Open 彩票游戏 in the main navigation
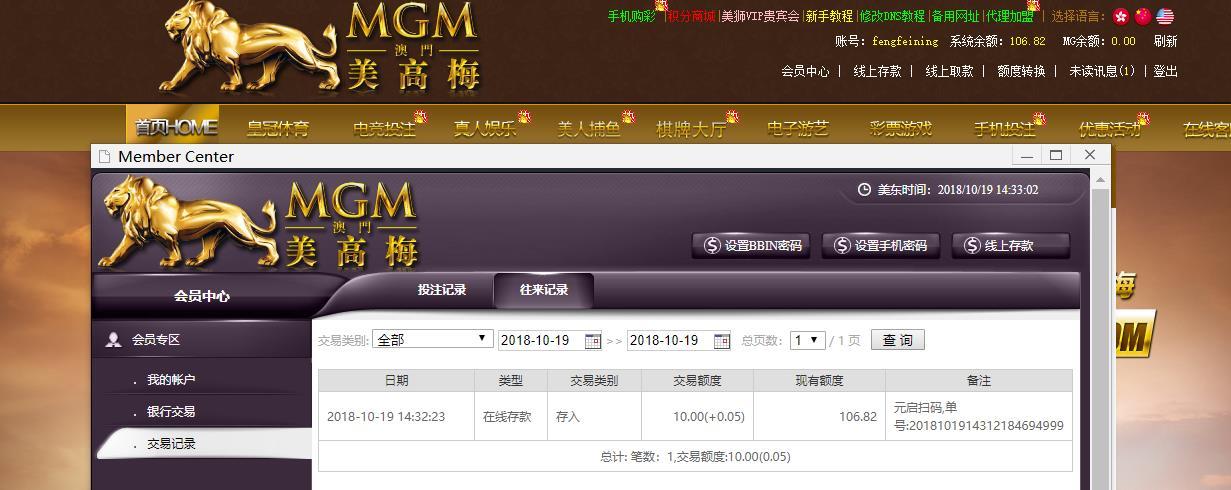Viewport: 1231px width, 490px height. point(901,128)
